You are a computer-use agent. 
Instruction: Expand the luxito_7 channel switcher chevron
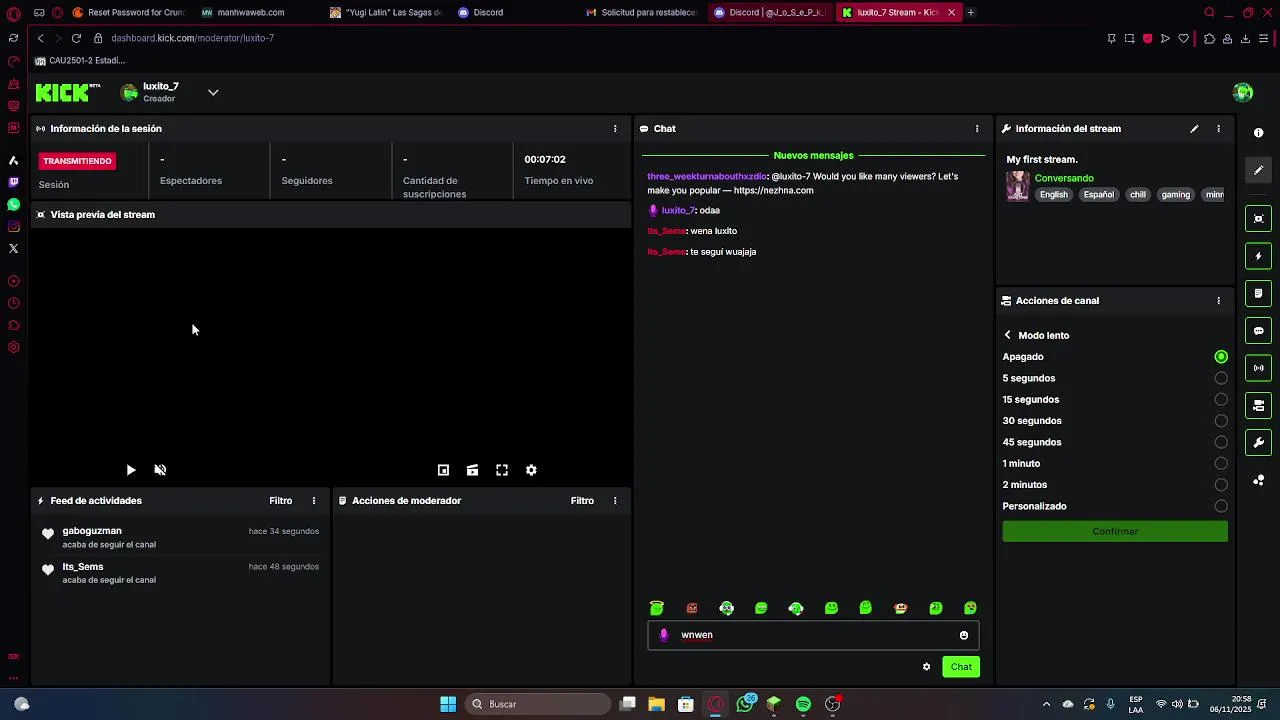213,93
